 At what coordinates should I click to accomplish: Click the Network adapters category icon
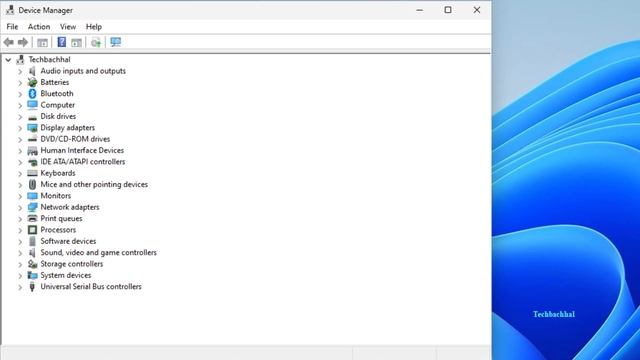pos(32,207)
